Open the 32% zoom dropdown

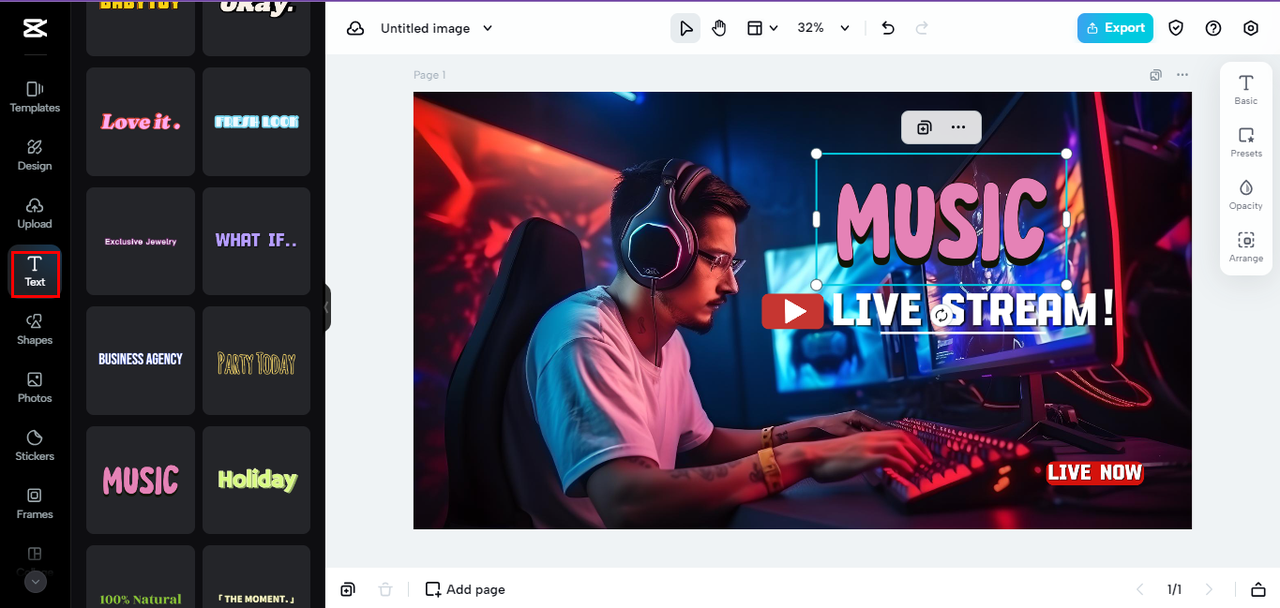(823, 28)
